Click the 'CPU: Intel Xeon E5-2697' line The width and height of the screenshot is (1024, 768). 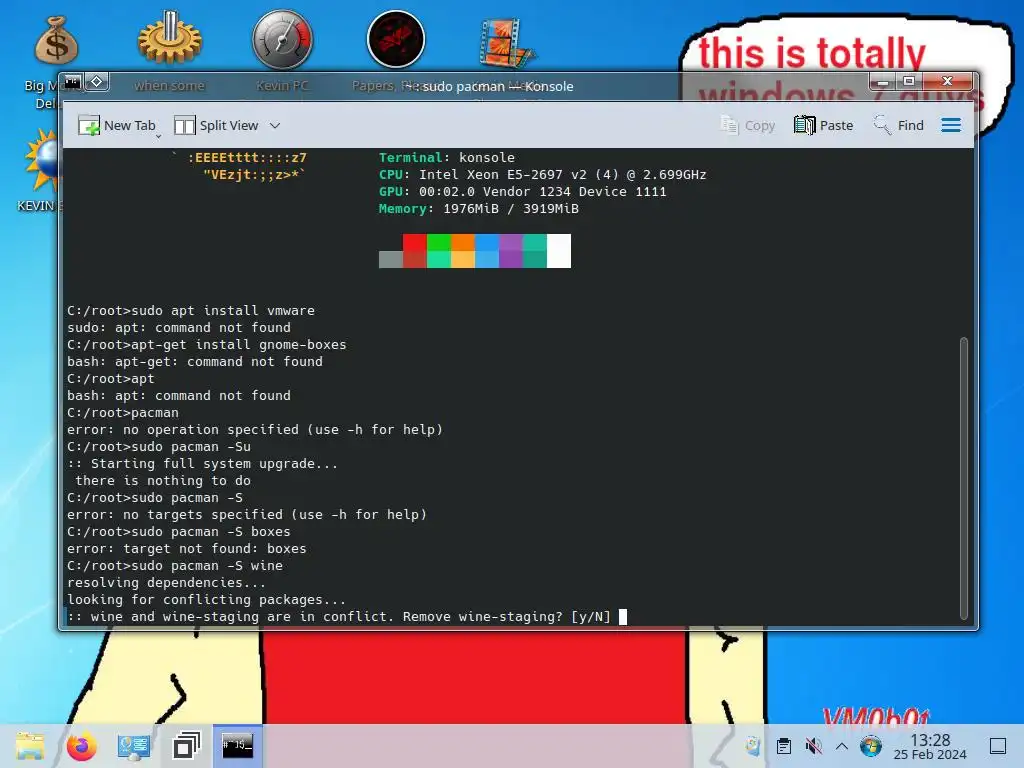543,174
